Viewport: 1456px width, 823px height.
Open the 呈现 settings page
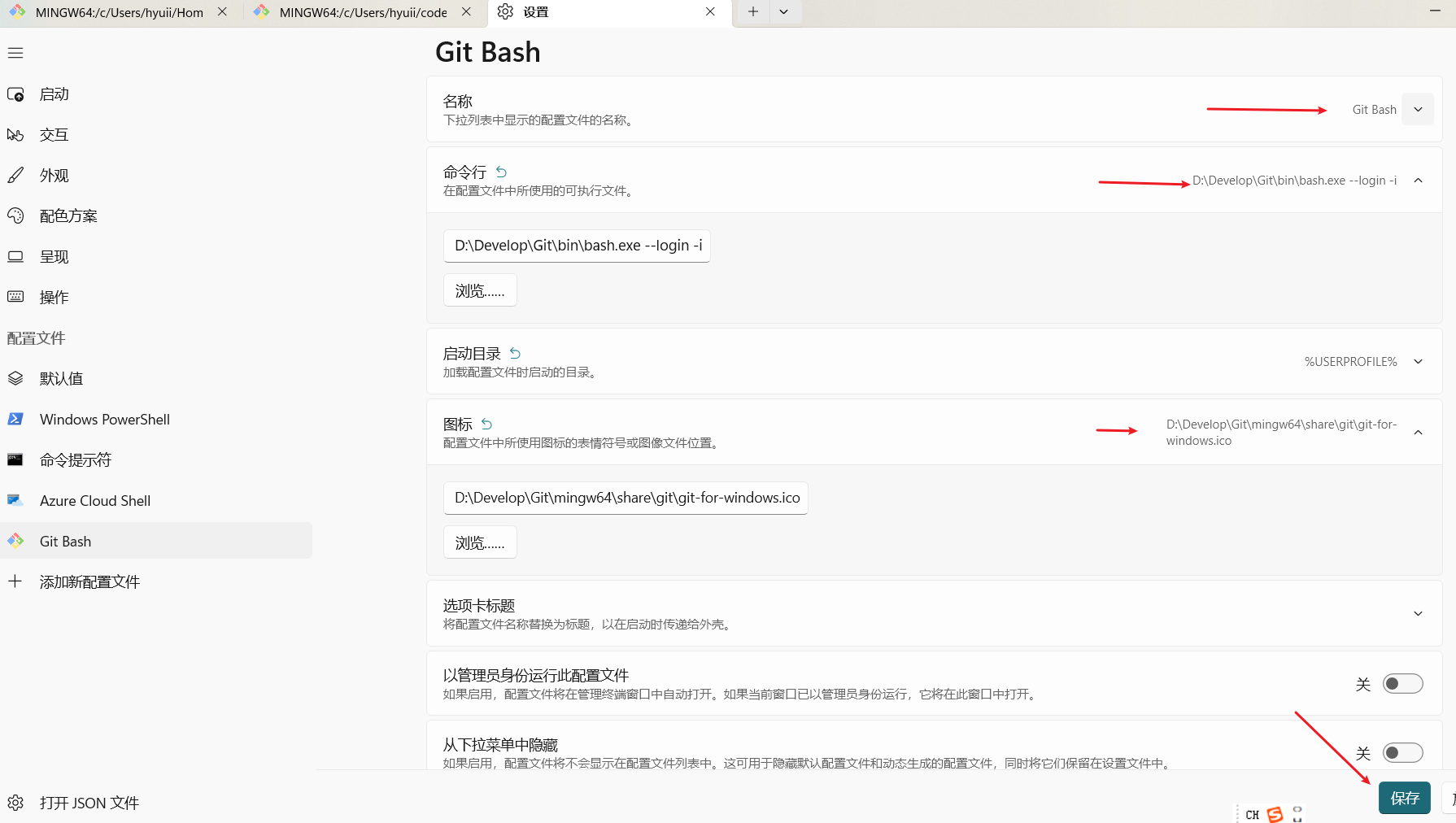156,257
